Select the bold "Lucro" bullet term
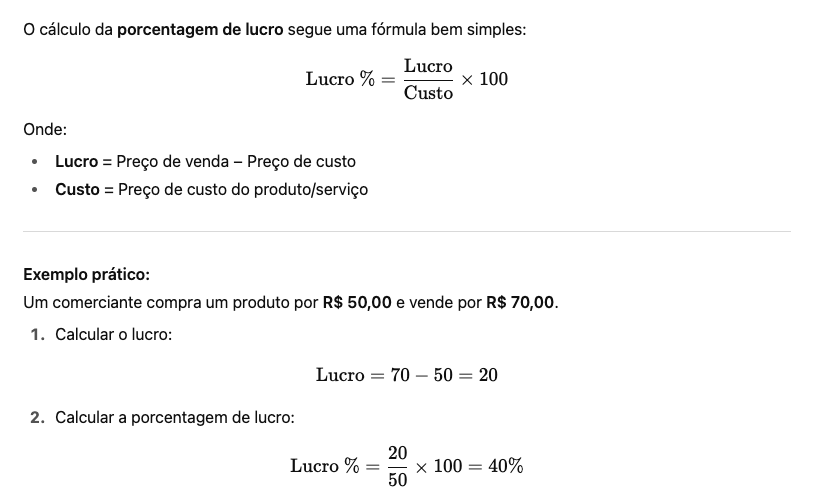This screenshot has width=835, height=504. point(77,161)
